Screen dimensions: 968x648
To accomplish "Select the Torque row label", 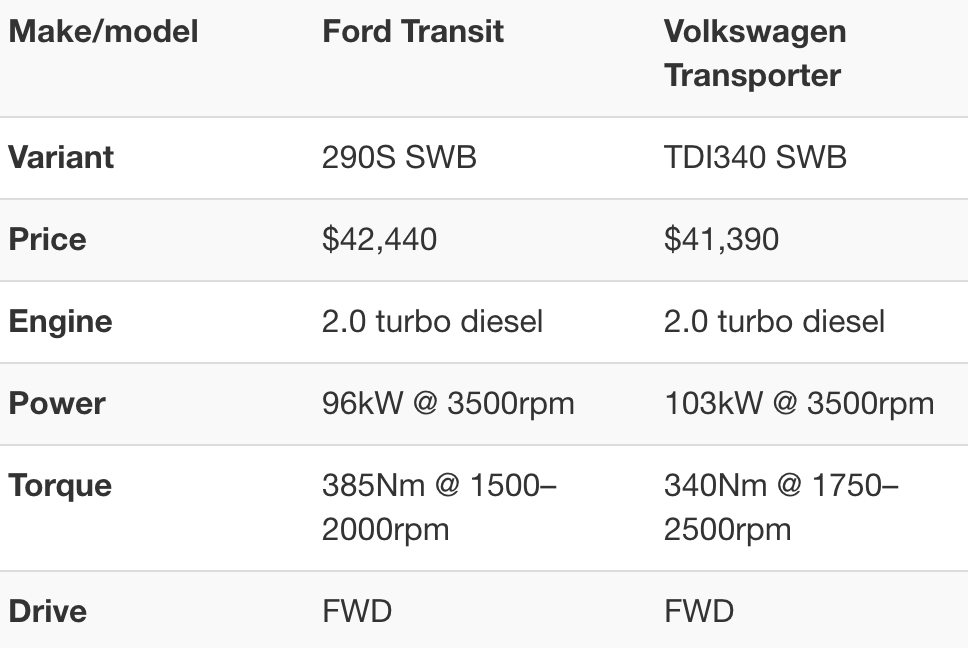I will click(60, 485).
